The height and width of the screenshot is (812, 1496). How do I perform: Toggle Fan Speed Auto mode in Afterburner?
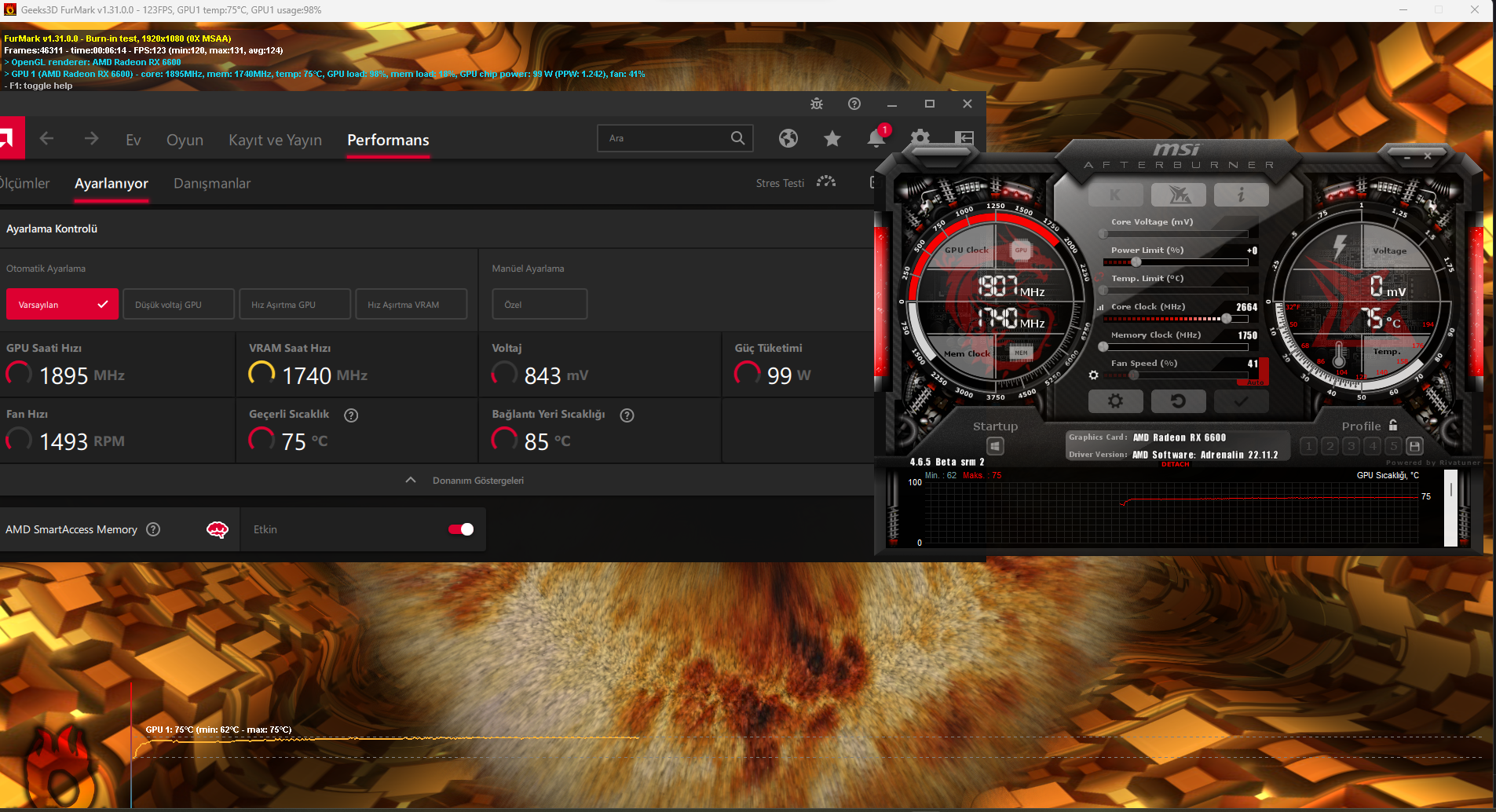[1255, 382]
